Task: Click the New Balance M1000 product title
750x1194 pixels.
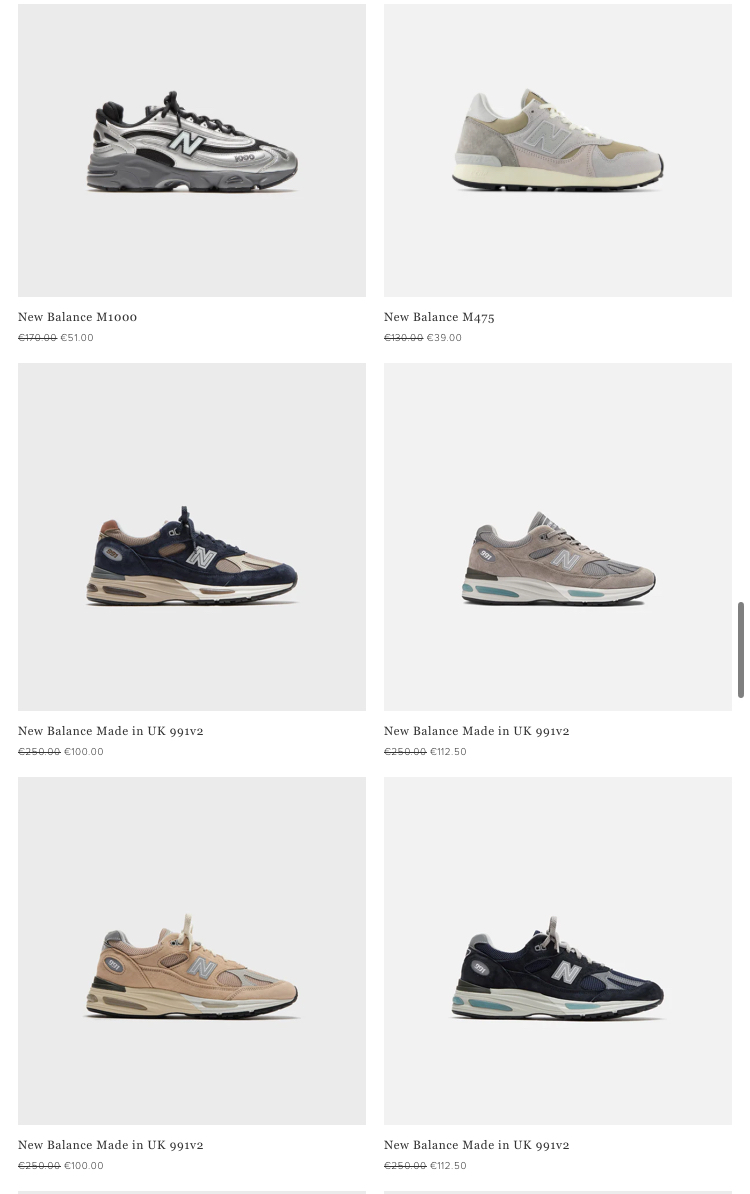Action: pyautogui.click(x=78, y=317)
